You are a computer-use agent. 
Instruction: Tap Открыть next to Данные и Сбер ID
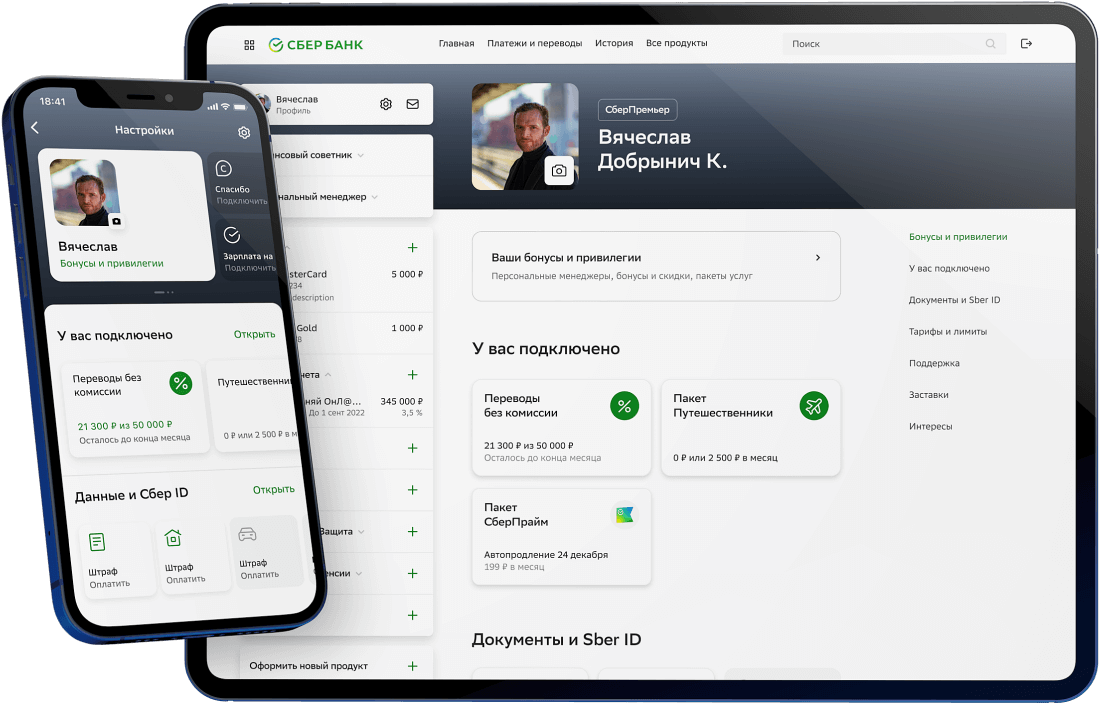pyautogui.click(x=274, y=489)
